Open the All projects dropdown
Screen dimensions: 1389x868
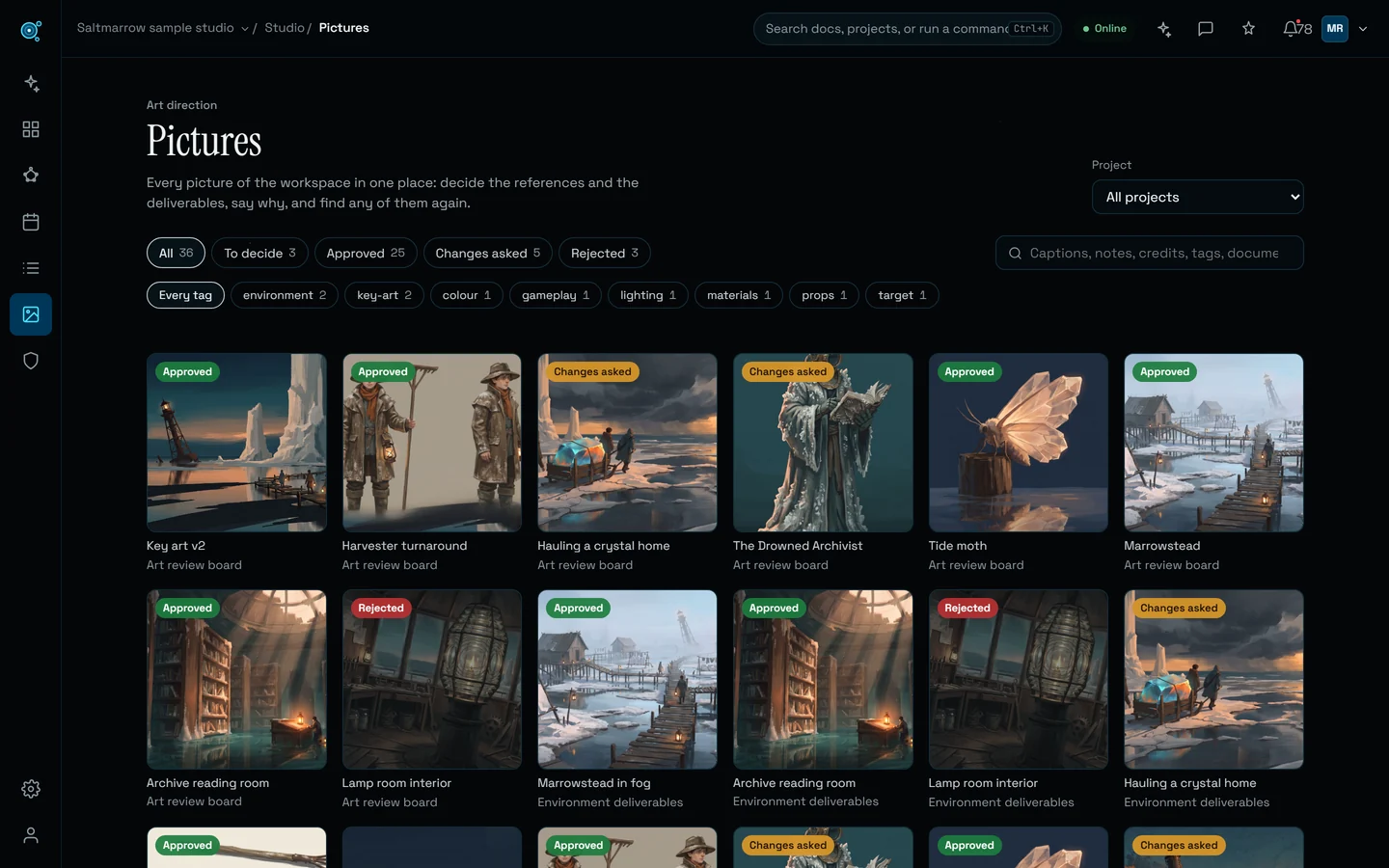1197,197
